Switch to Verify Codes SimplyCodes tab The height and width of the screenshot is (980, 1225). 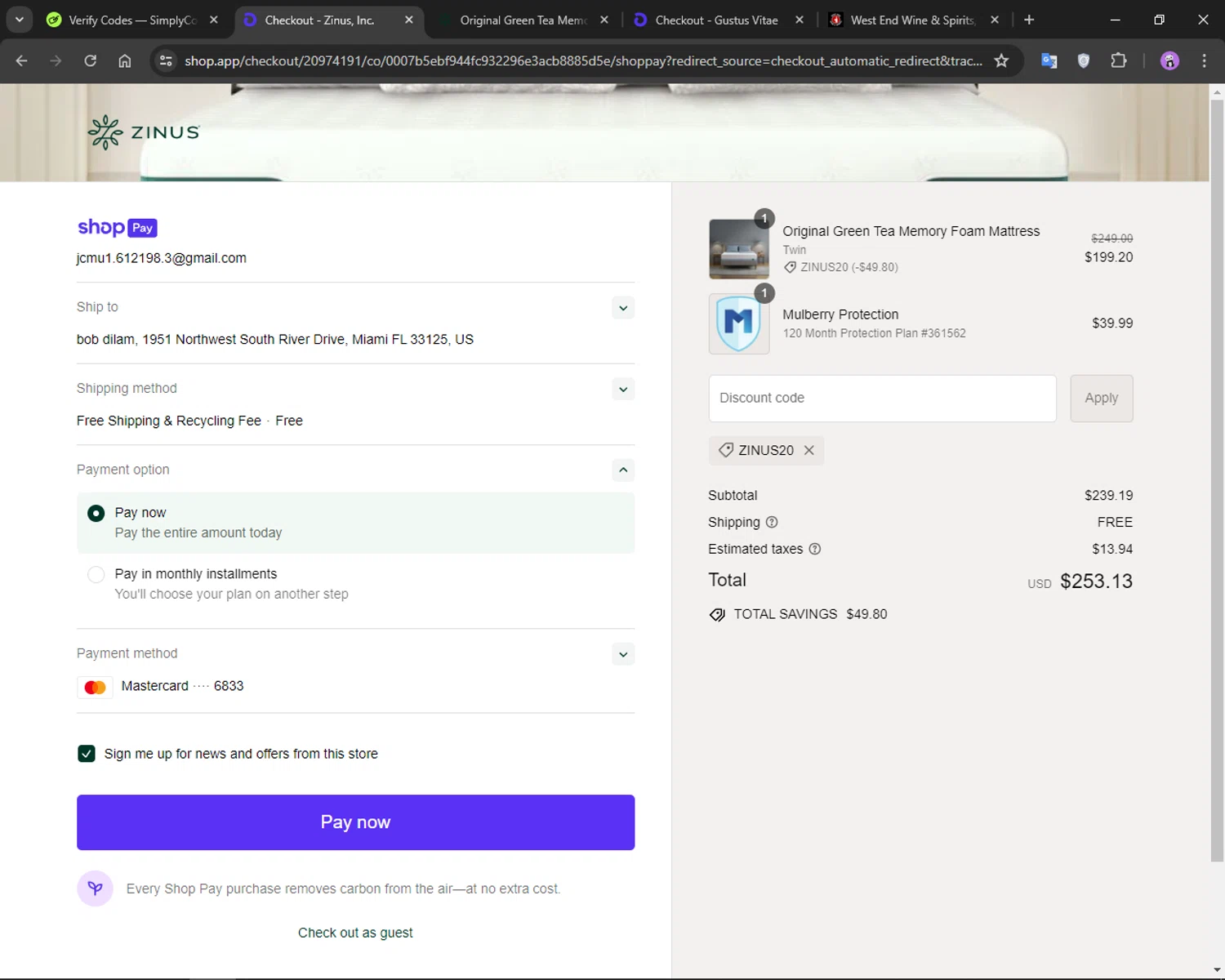coord(131,20)
